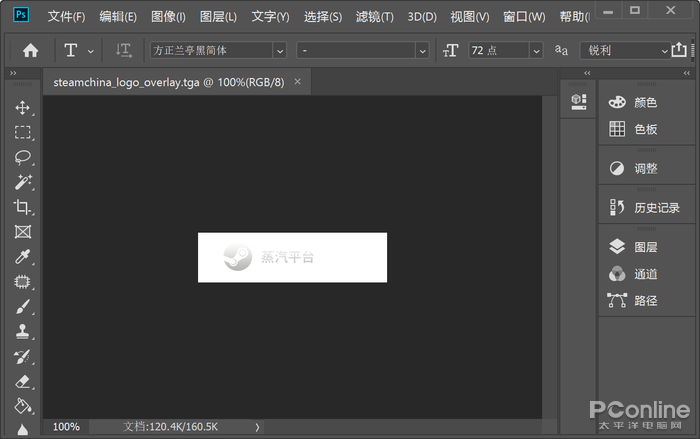This screenshot has height=439, width=700.
Task: Toggle text orientation in options bar
Action: click(123, 50)
